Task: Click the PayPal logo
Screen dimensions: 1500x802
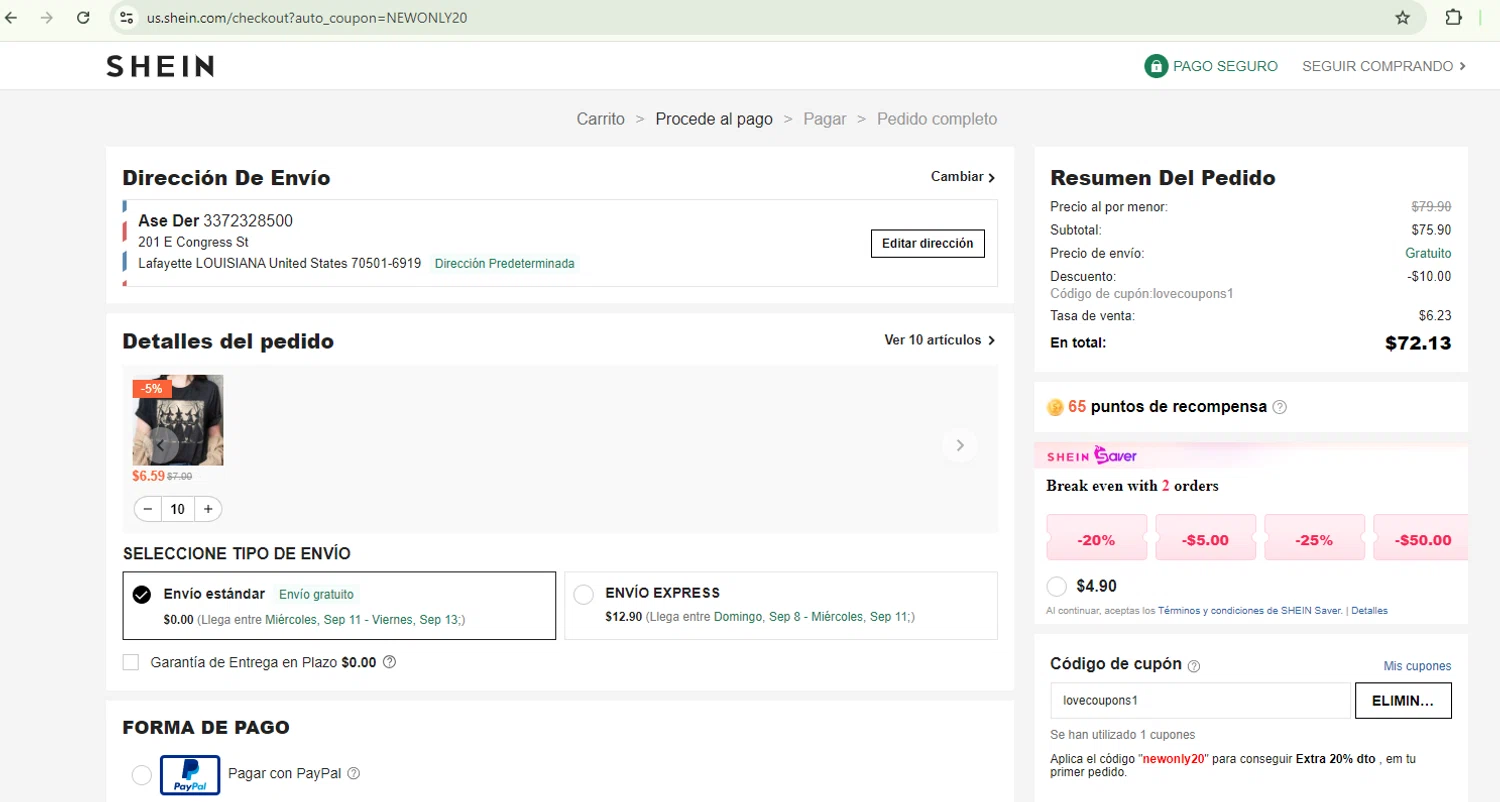Action: pyautogui.click(x=190, y=775)
